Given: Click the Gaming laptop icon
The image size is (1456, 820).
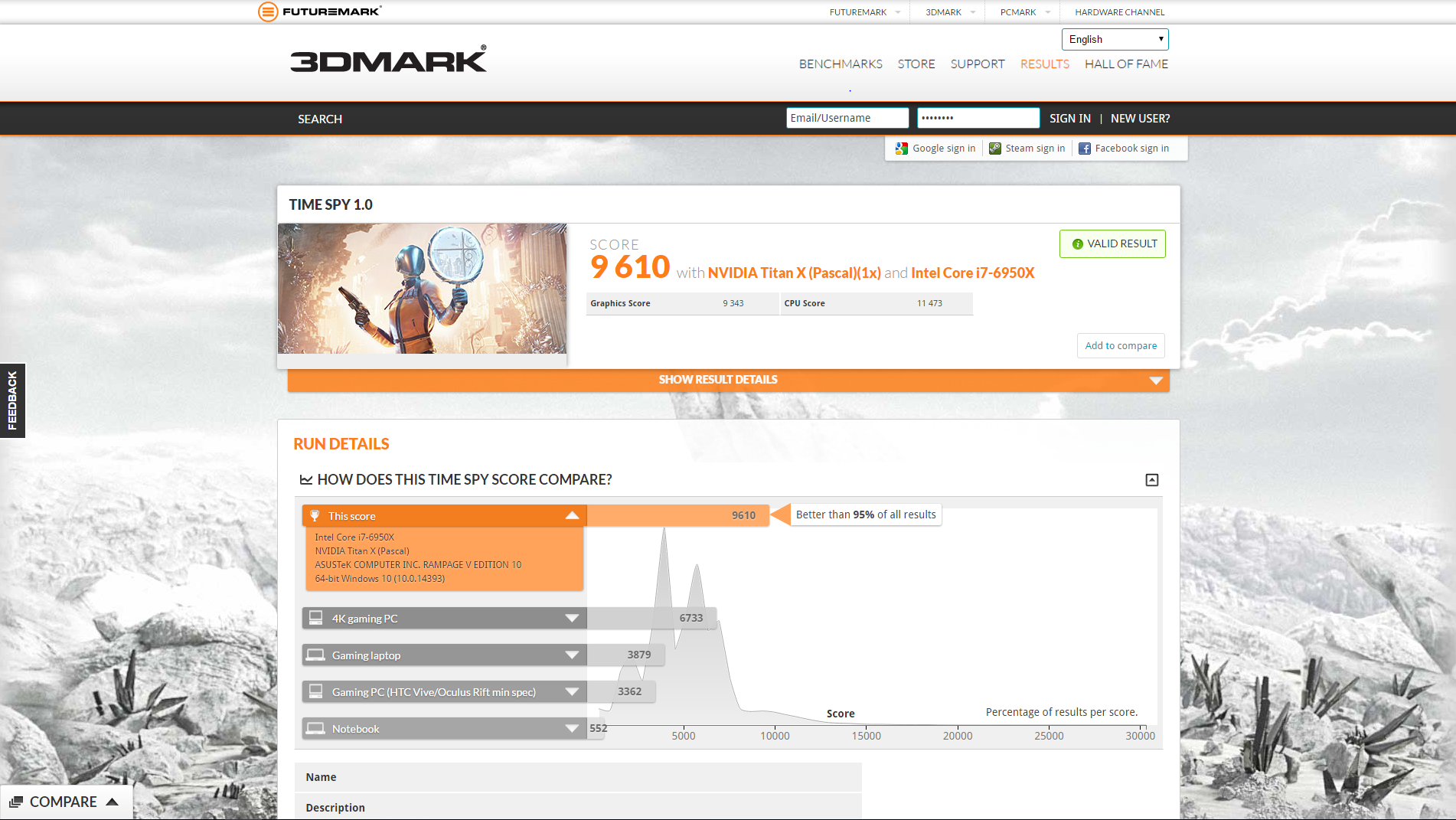Looking at the screenshot, I should click(x=315, y=655).
